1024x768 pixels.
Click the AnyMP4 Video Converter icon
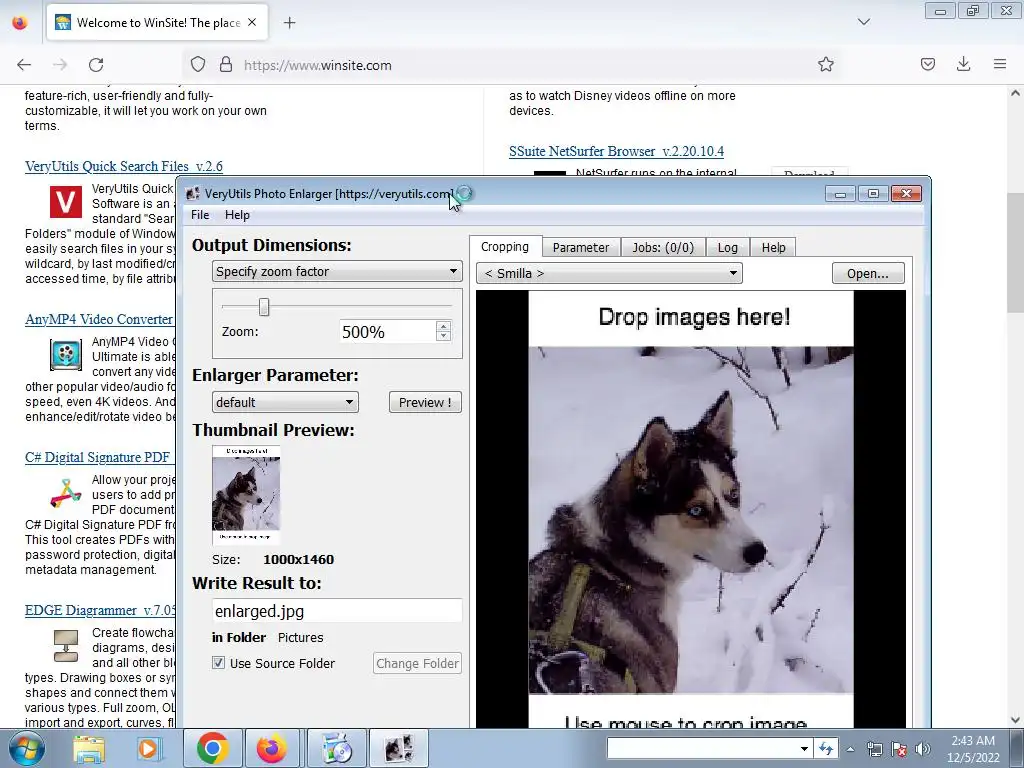coord(66,355)
